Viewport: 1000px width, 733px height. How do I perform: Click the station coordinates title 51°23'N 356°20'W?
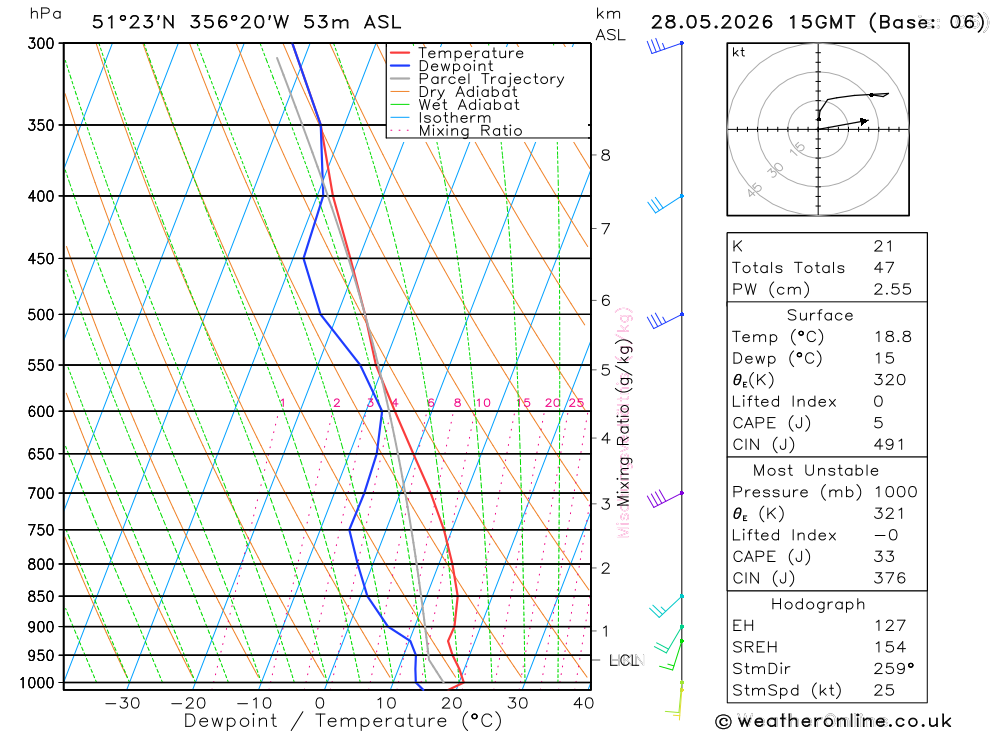pos(191,22)
